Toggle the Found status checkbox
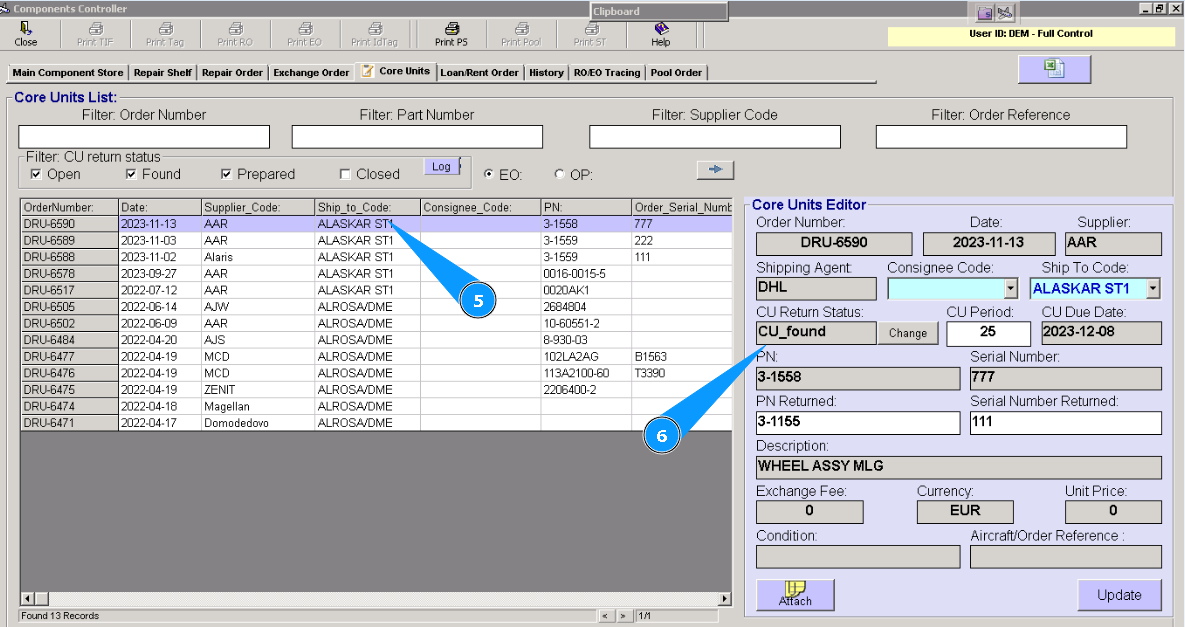 click(131, 175)
